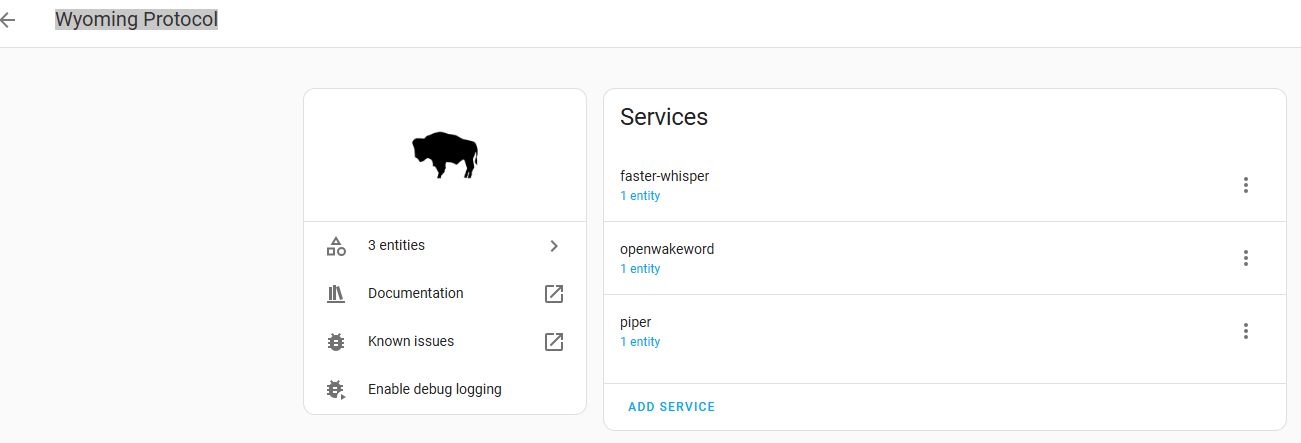Select the Documentation list item
This screenshot has height=443, width=1301.
click(x=416, y=293)
